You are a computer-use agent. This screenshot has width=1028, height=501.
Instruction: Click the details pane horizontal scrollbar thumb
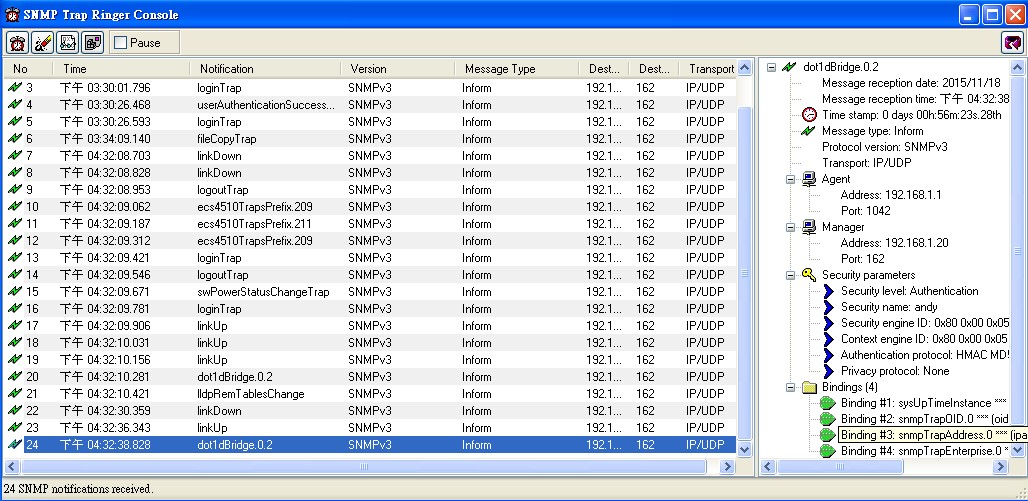(841, 467)
